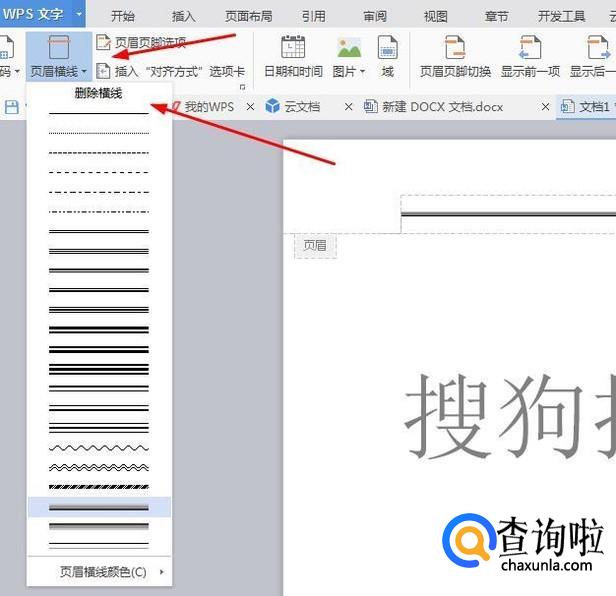The height and width of the screenshot is (596, 616).
Task: Close the 新建 DOCX 文档.docx tab
Action: pos(545,106)
